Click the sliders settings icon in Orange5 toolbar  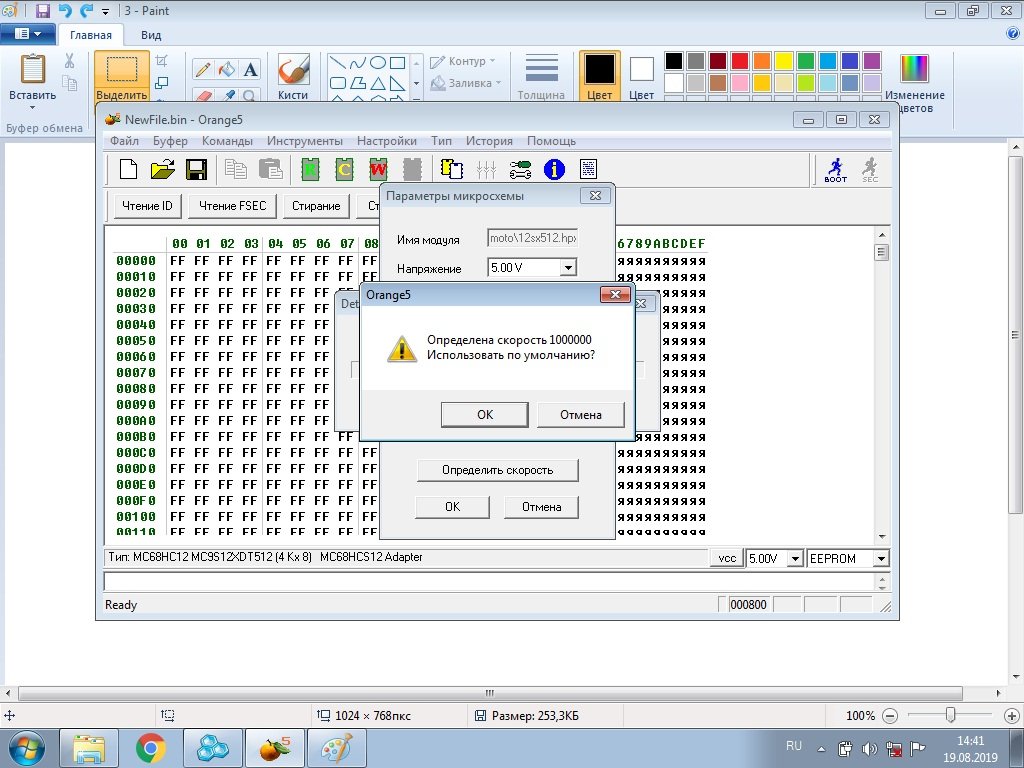click(486, 169)
